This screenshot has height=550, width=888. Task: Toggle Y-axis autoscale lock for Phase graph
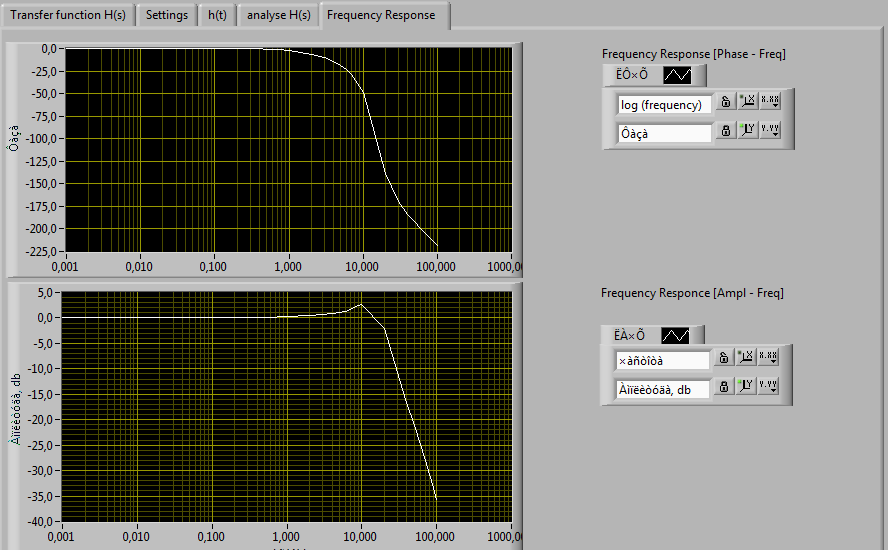pos(726,130)
